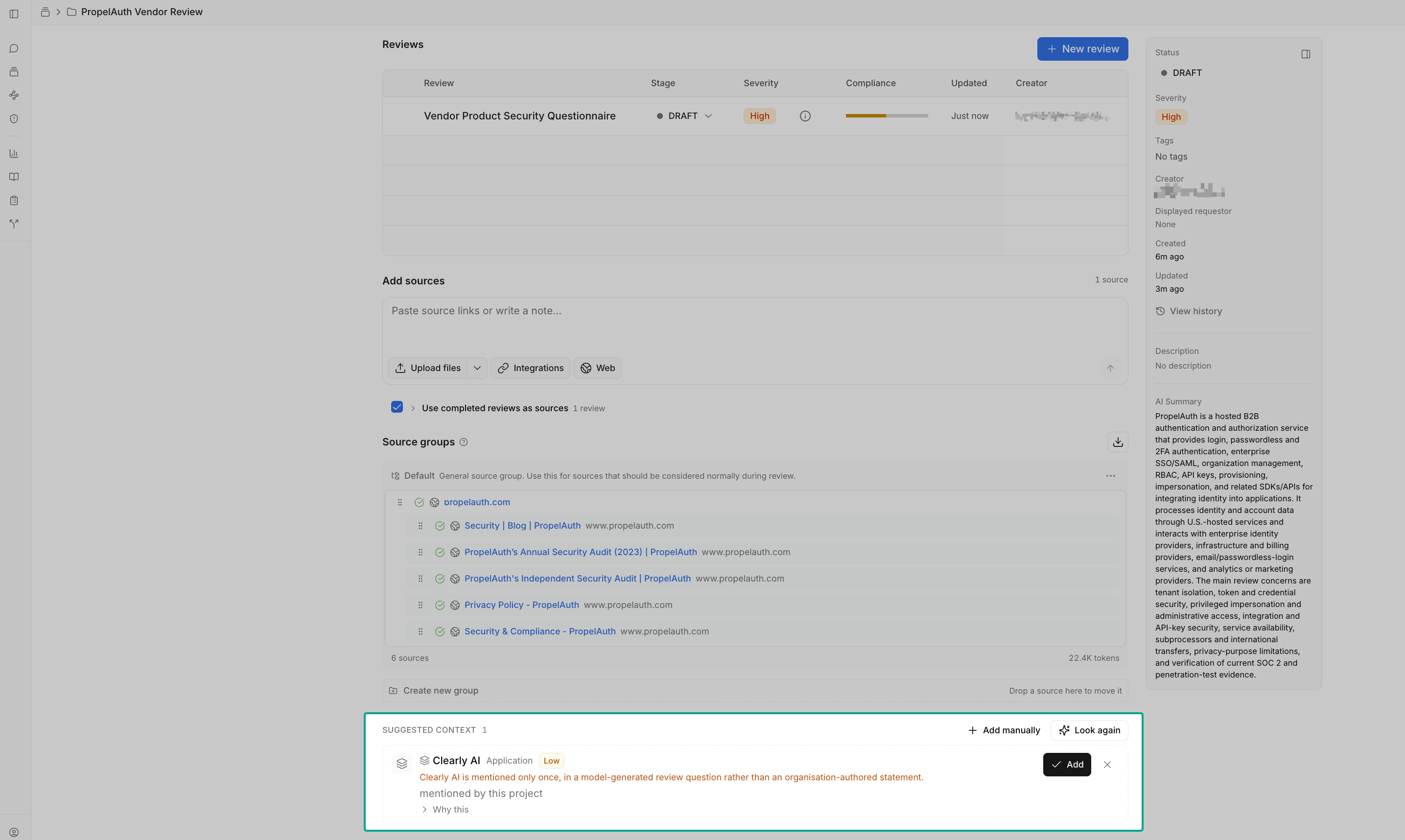Click the info icon beside High severity
The width and height of the screenshot is (1405, 840).
[805, 116]
